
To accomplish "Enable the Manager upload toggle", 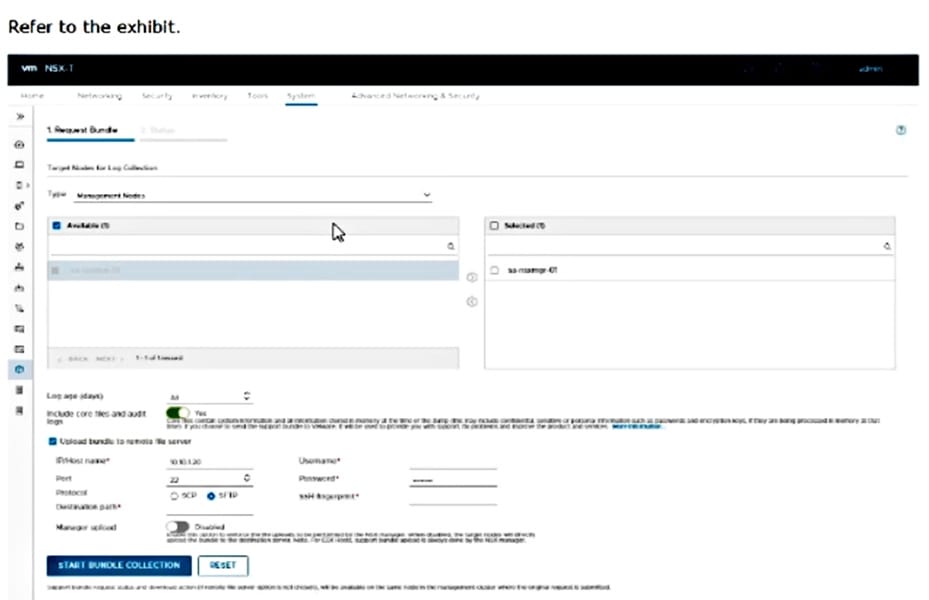I will (x=178, y=526).
